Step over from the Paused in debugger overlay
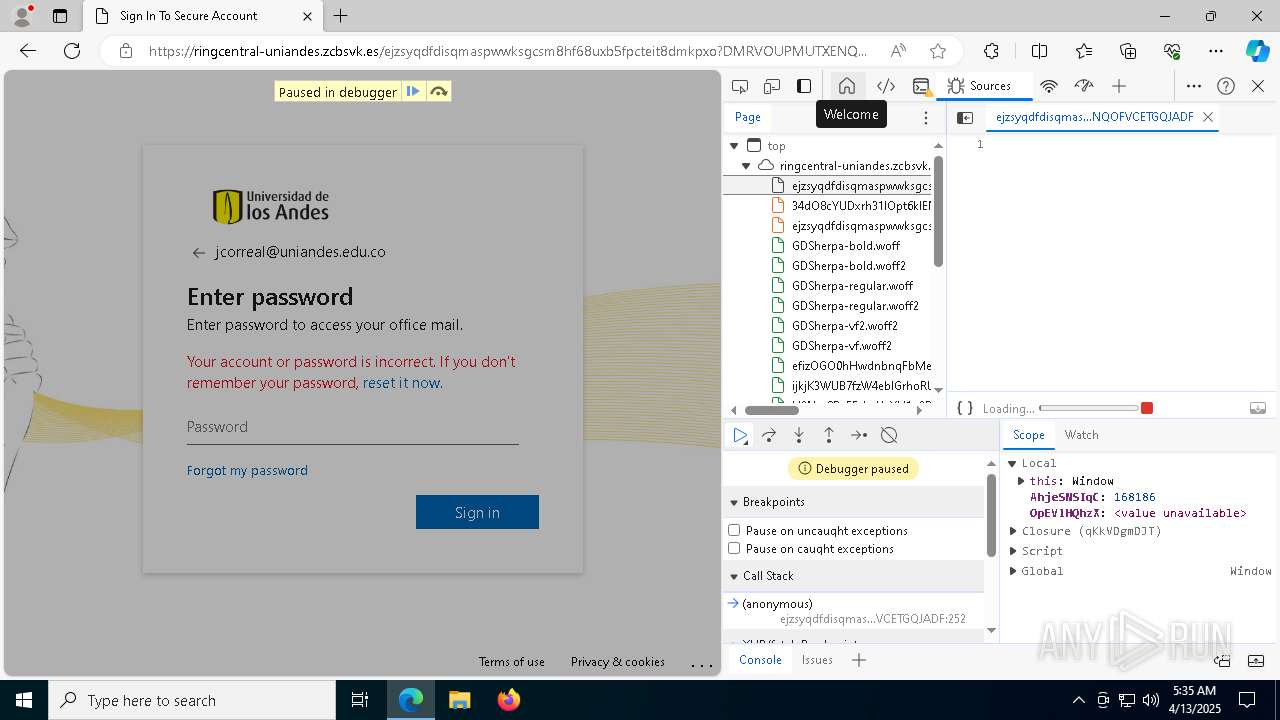This screenshot has height=720, width=1280. click(438, 91)
